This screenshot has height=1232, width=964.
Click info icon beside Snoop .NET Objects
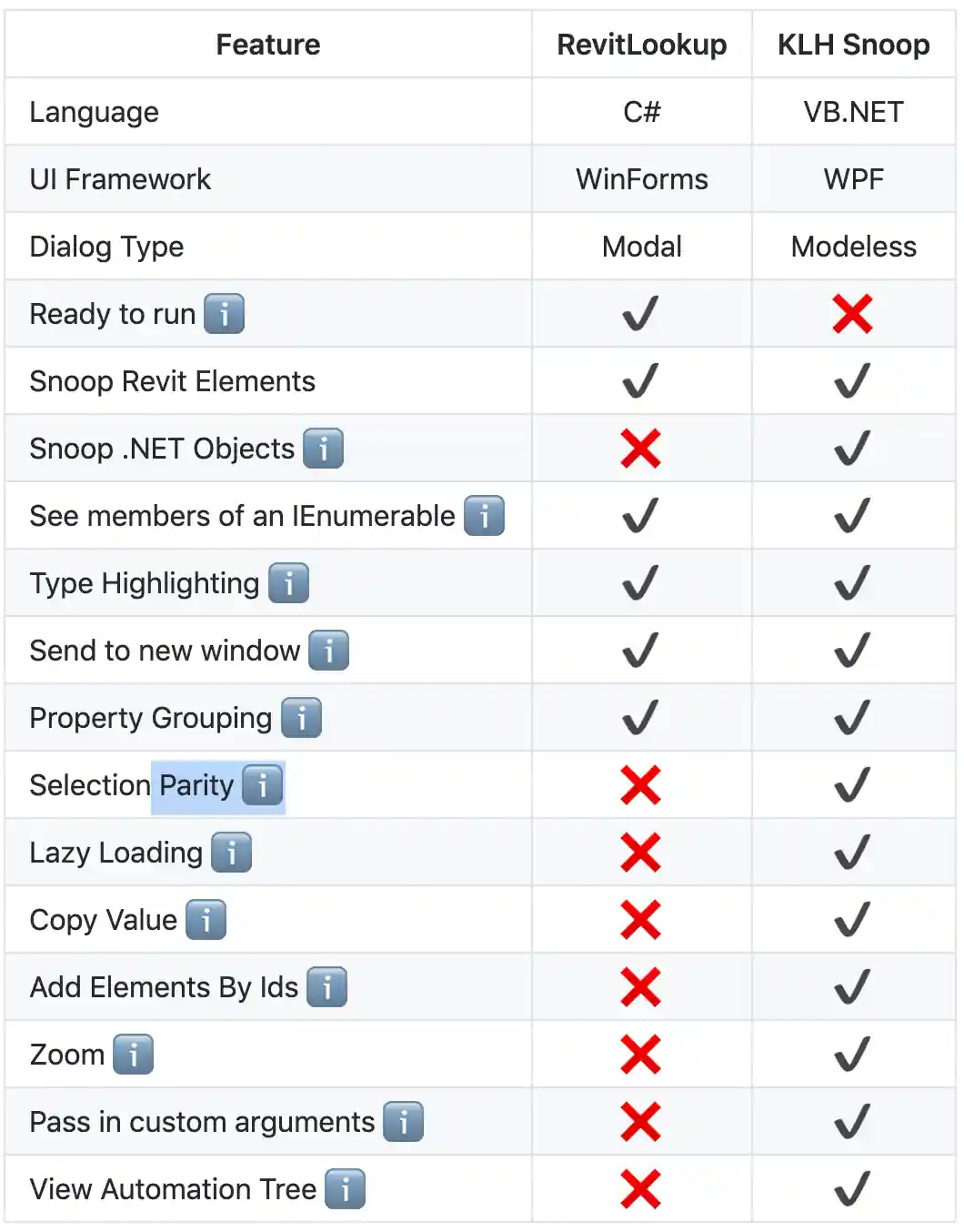coord(323,449)
